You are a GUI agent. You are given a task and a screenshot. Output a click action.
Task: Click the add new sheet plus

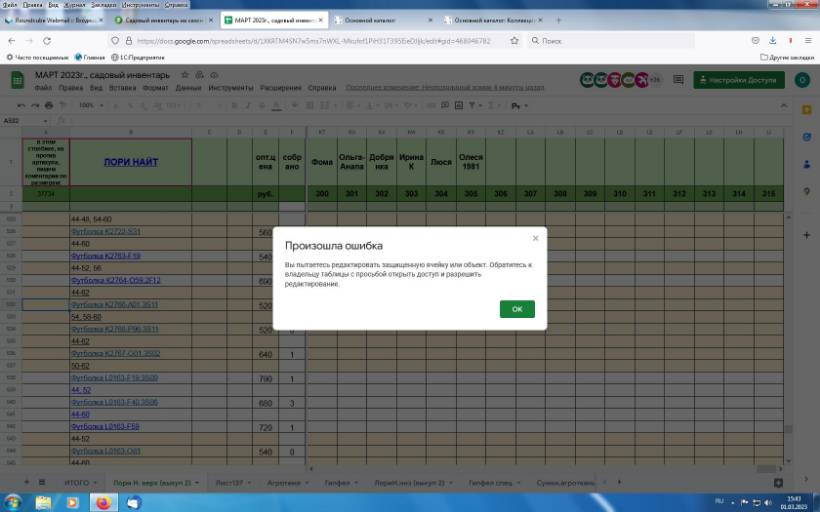pos(26,482)
